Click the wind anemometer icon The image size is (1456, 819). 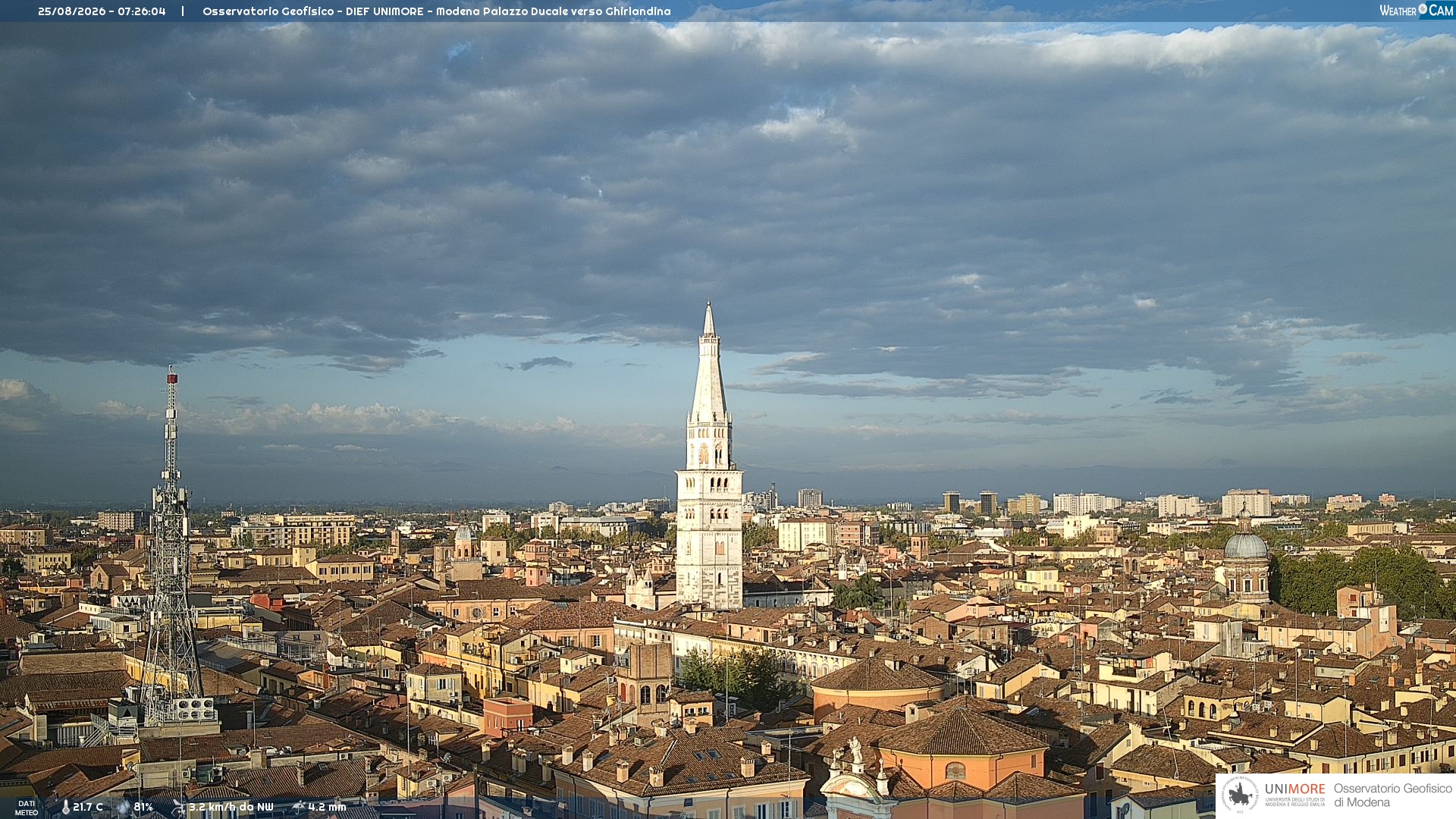pos(179,808)
